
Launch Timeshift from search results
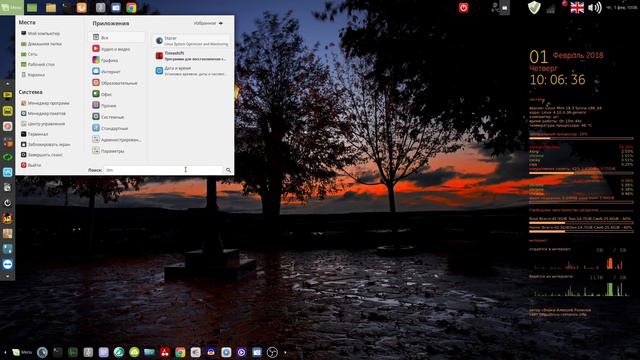(191, 56)
